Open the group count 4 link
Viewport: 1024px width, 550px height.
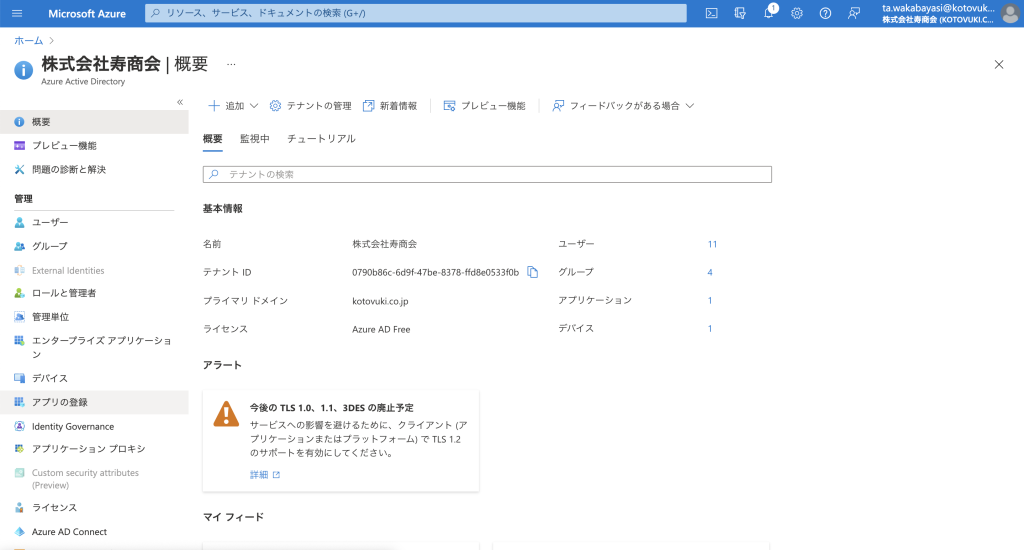pos(710,272)
